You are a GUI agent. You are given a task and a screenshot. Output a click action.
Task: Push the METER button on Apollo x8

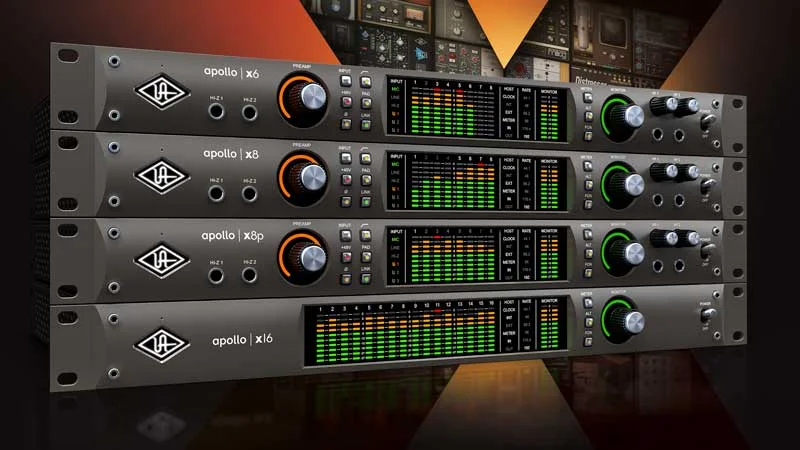coord(588,166)
